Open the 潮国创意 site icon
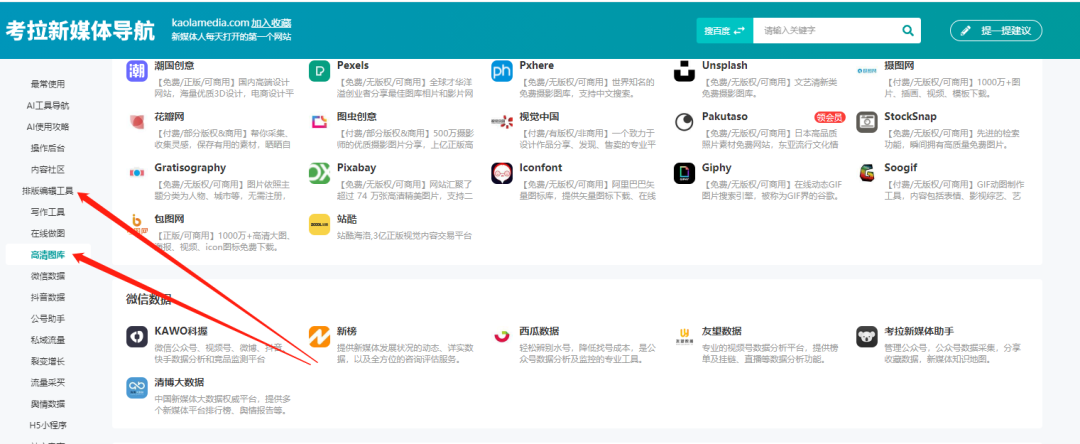 (x=137, y=71)
